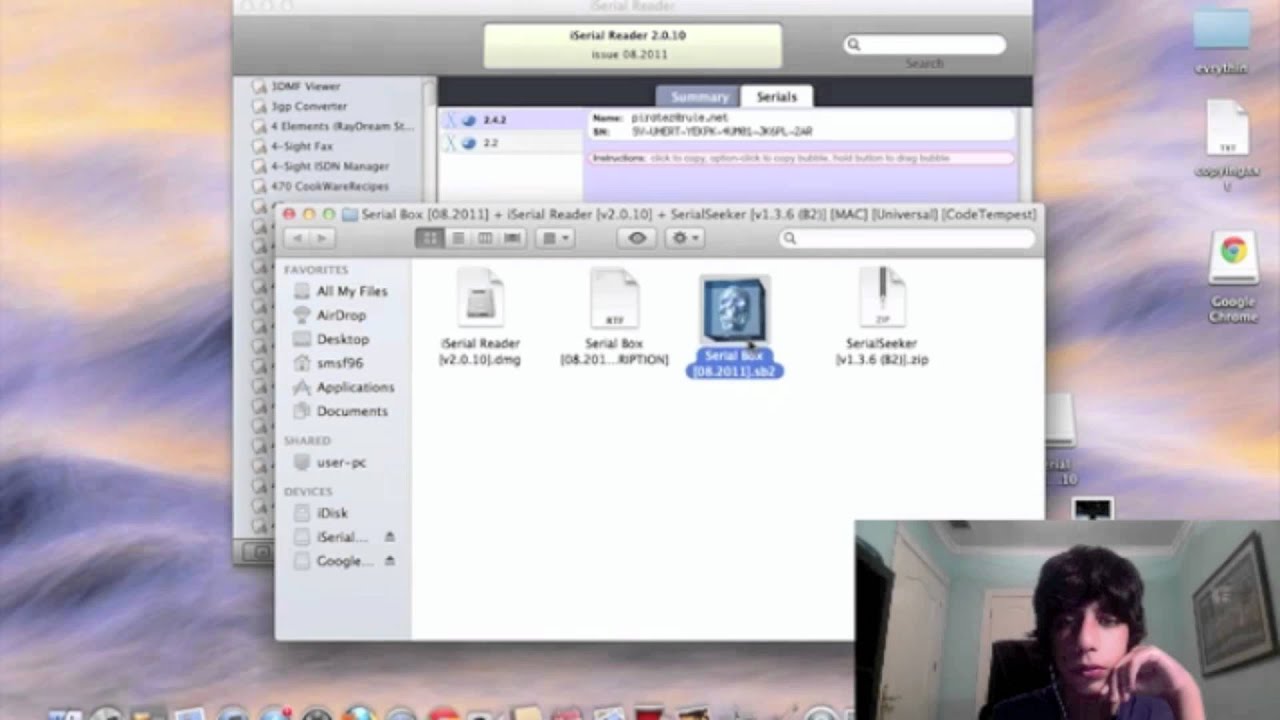Switch Finder to column view
Viewport: 1280px width, 720px height.
(485, 238)
